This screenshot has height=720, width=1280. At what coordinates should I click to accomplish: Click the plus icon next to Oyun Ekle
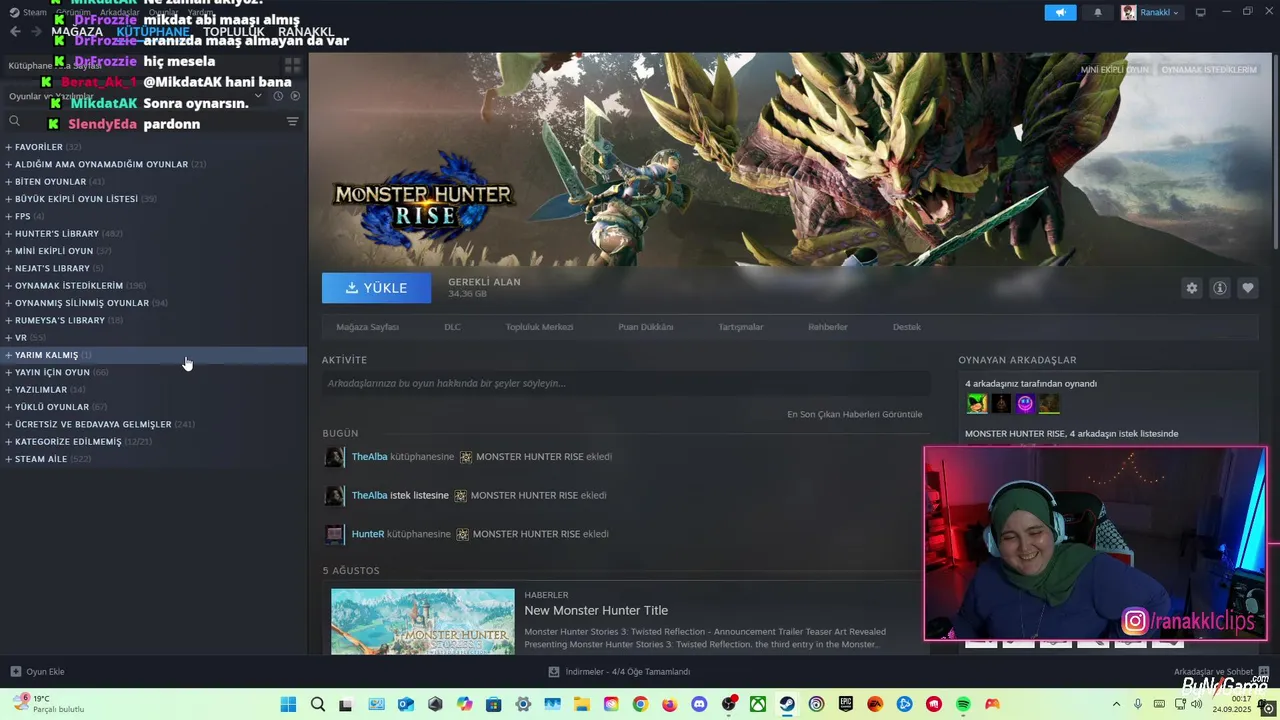15,672
